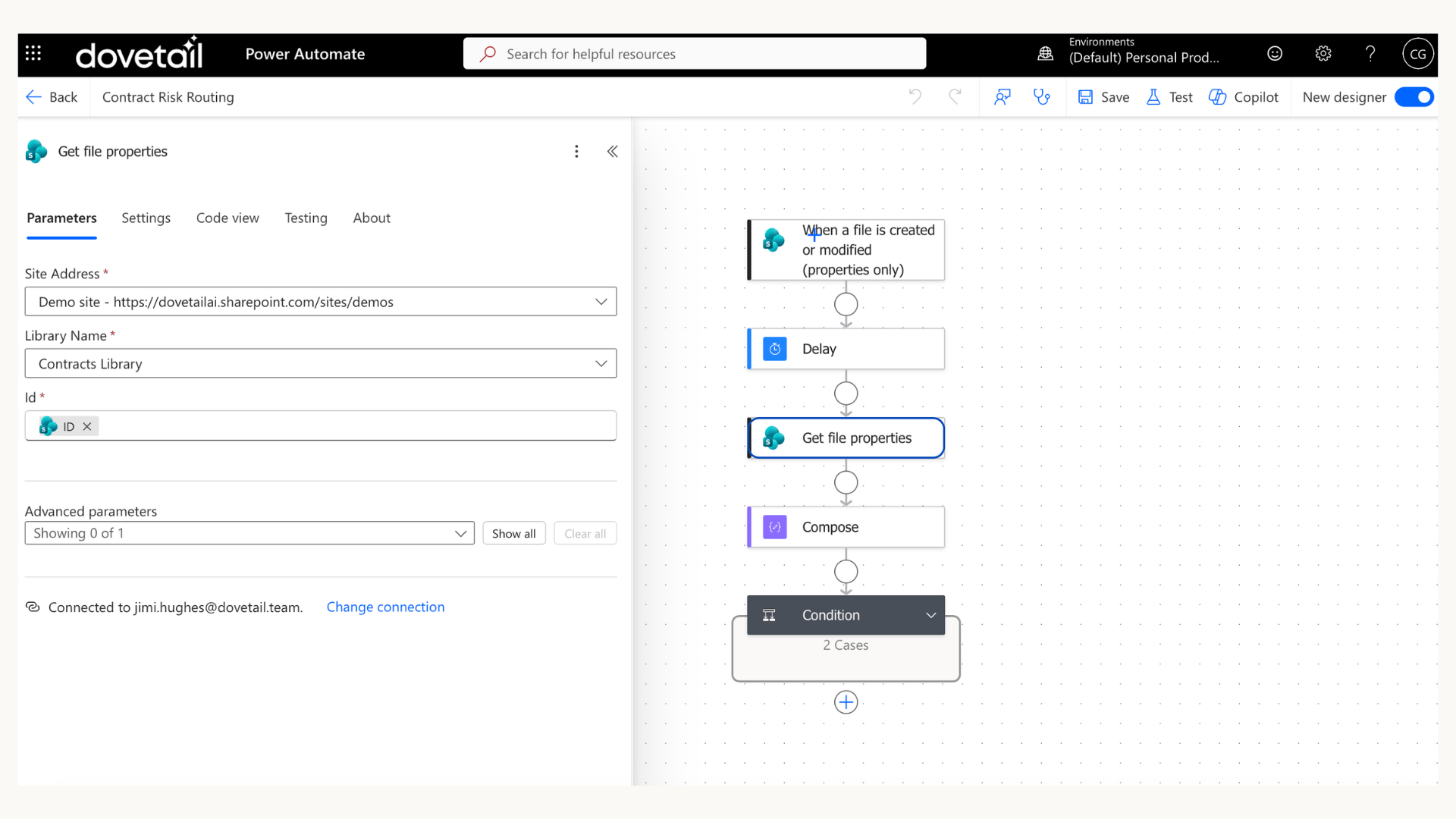Click the search magnifier icon
The height and width of the screenshot is (819, 1456).
(488, 54)
